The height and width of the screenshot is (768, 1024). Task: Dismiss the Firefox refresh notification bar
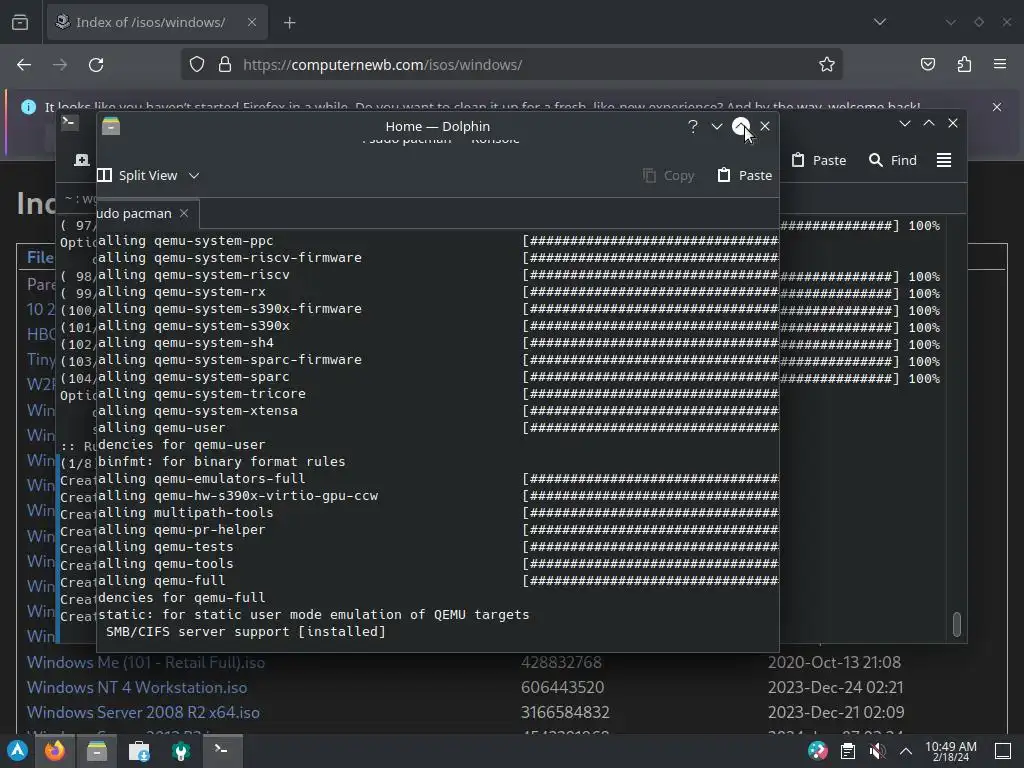[997, 107]
